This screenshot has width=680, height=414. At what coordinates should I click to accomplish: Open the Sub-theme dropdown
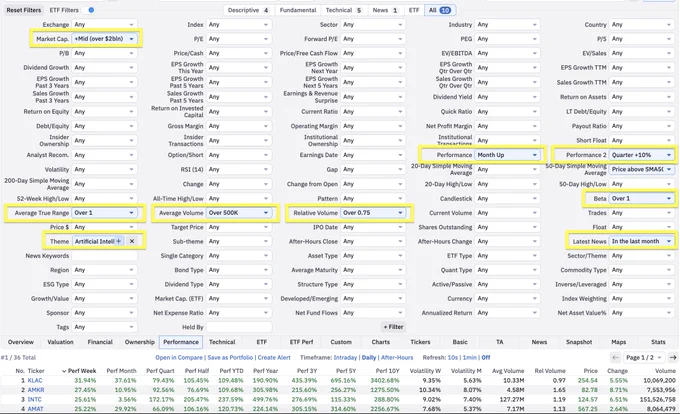click(x=239, y=241)
